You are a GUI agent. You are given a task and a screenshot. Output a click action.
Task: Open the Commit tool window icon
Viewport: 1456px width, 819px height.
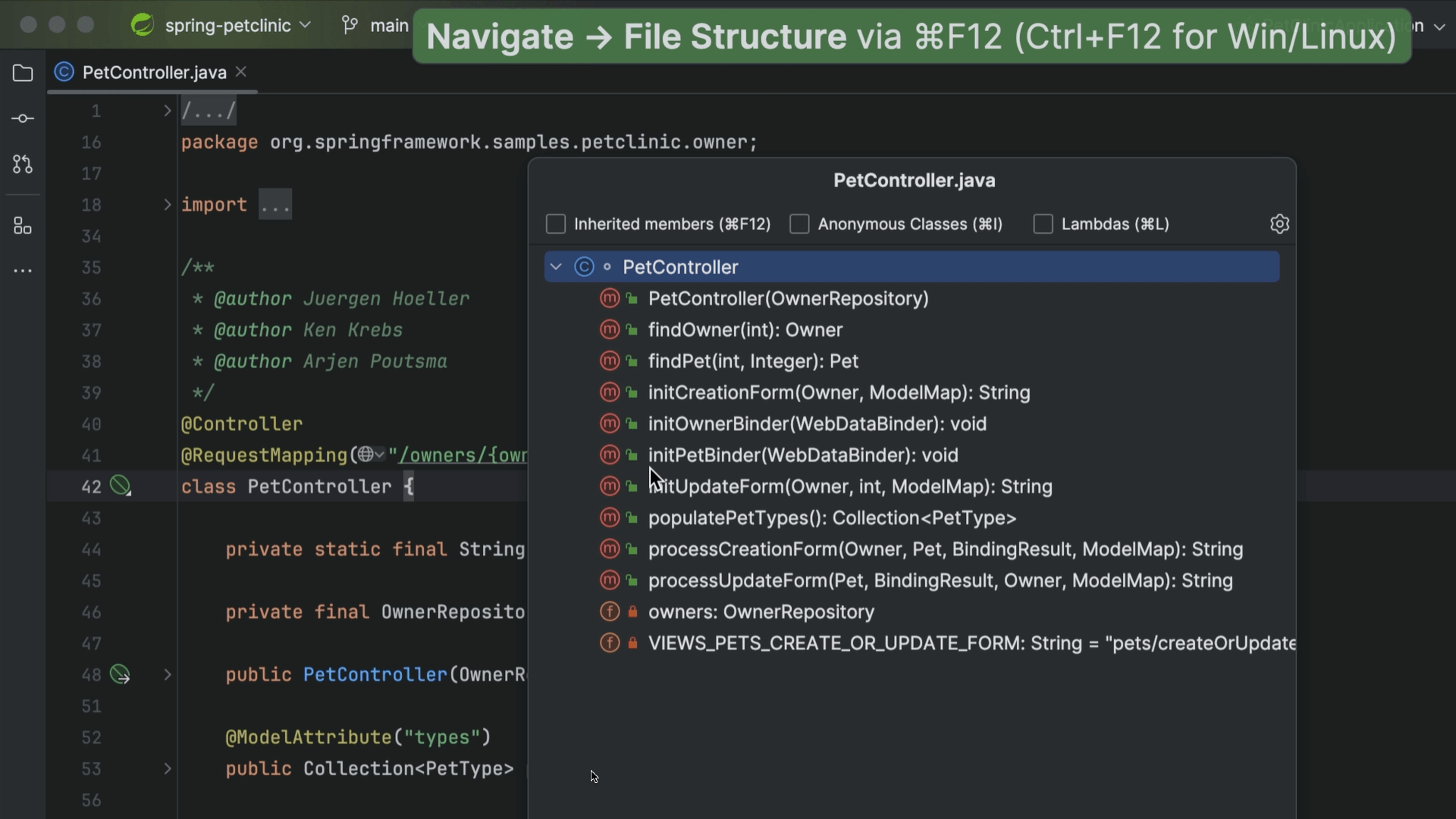tap(23, 118)
